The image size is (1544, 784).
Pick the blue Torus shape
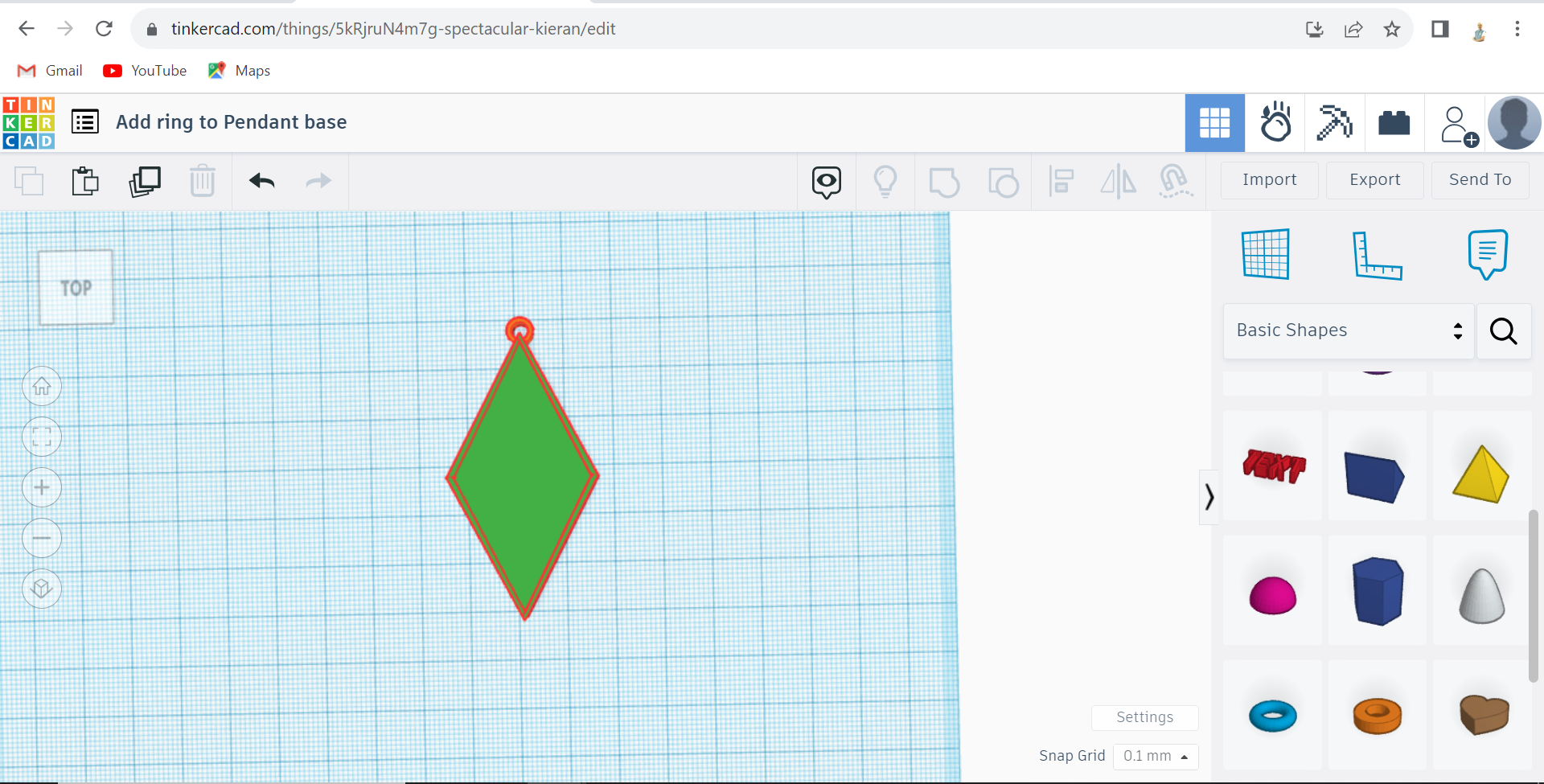coord(1273,715)
